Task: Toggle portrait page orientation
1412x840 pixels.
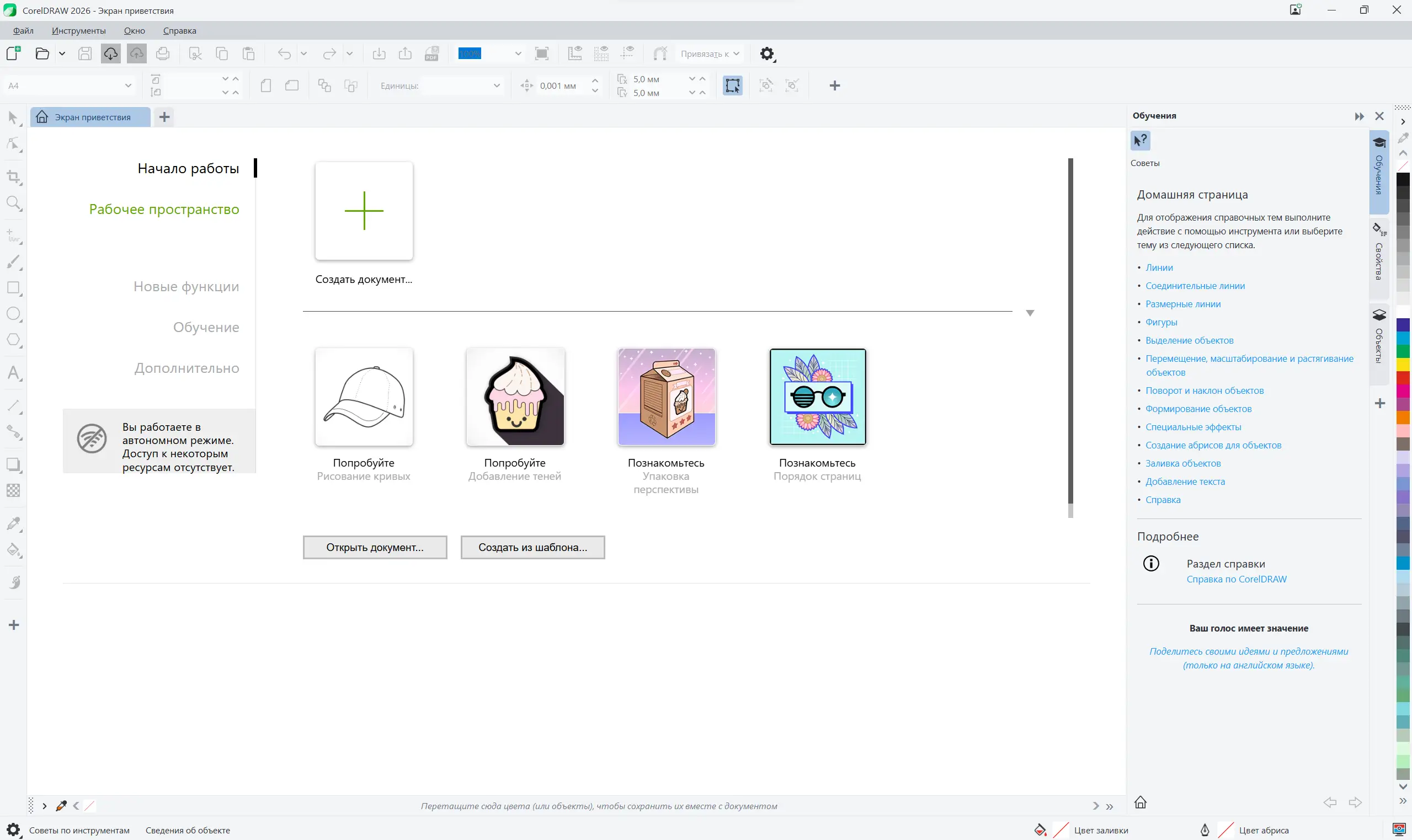Action: 266,85
